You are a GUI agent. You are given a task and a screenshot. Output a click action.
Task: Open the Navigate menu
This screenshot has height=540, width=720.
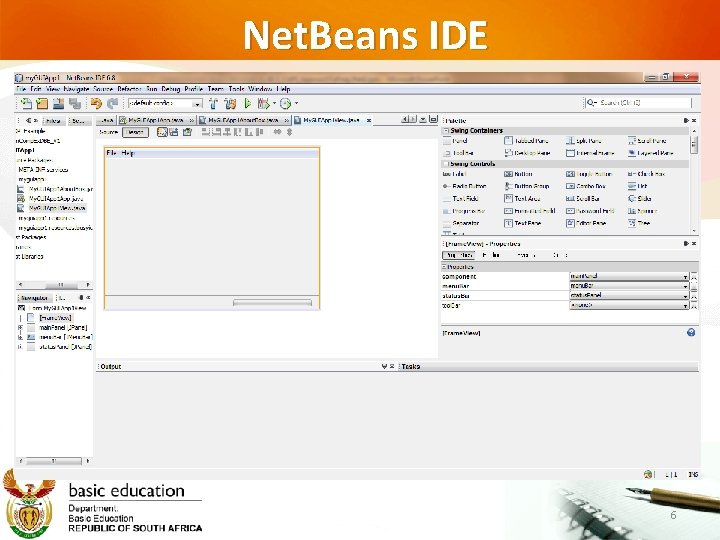76,89
